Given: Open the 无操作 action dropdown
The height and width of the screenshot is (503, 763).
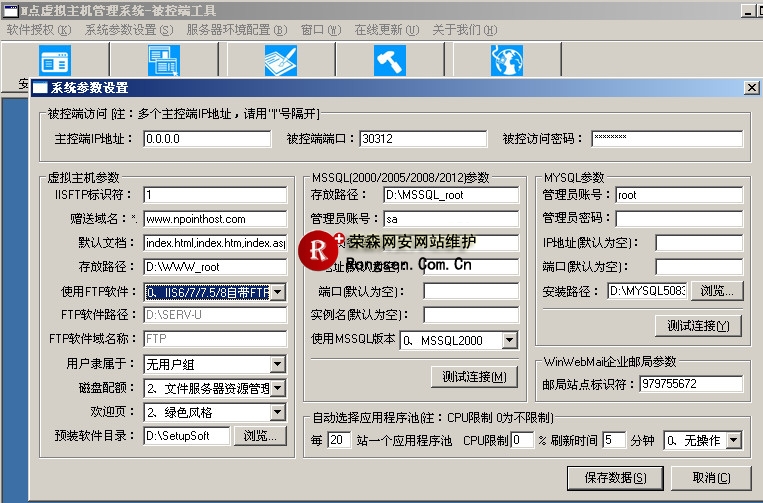Looking at the screenshot, I should point(734,440).
